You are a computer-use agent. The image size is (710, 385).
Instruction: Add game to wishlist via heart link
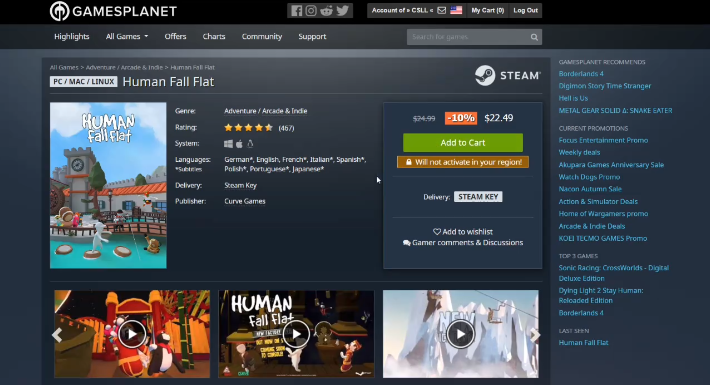tap(463, 231)
